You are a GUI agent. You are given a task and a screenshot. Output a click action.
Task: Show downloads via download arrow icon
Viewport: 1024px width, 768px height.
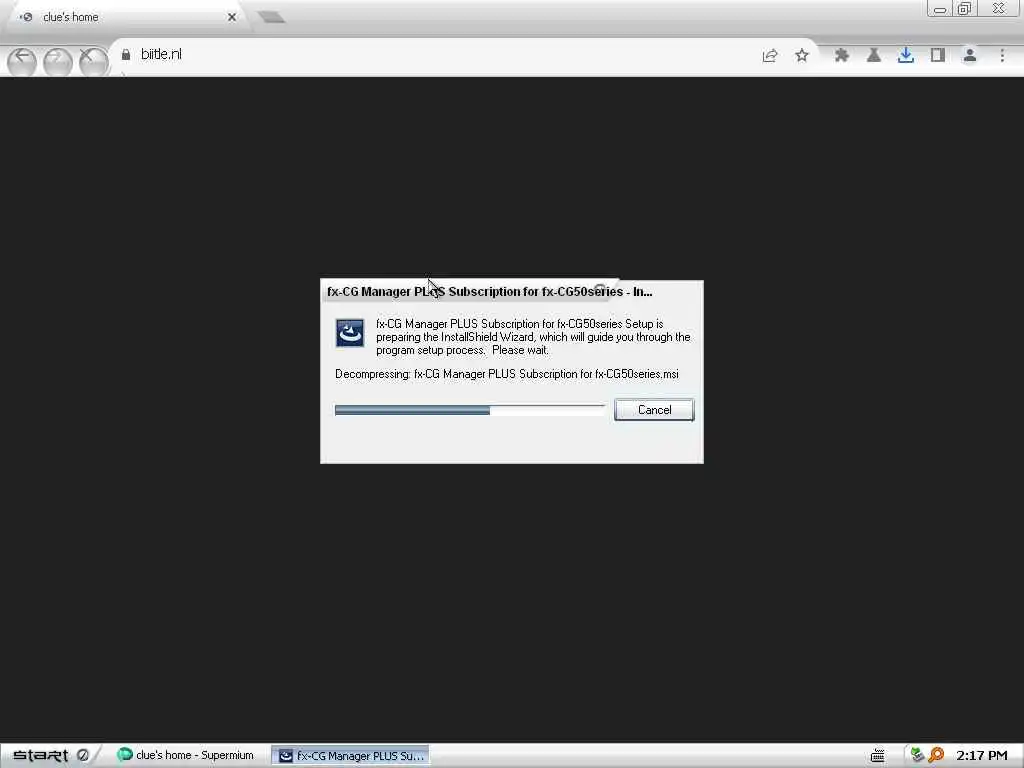pos(905,56)
